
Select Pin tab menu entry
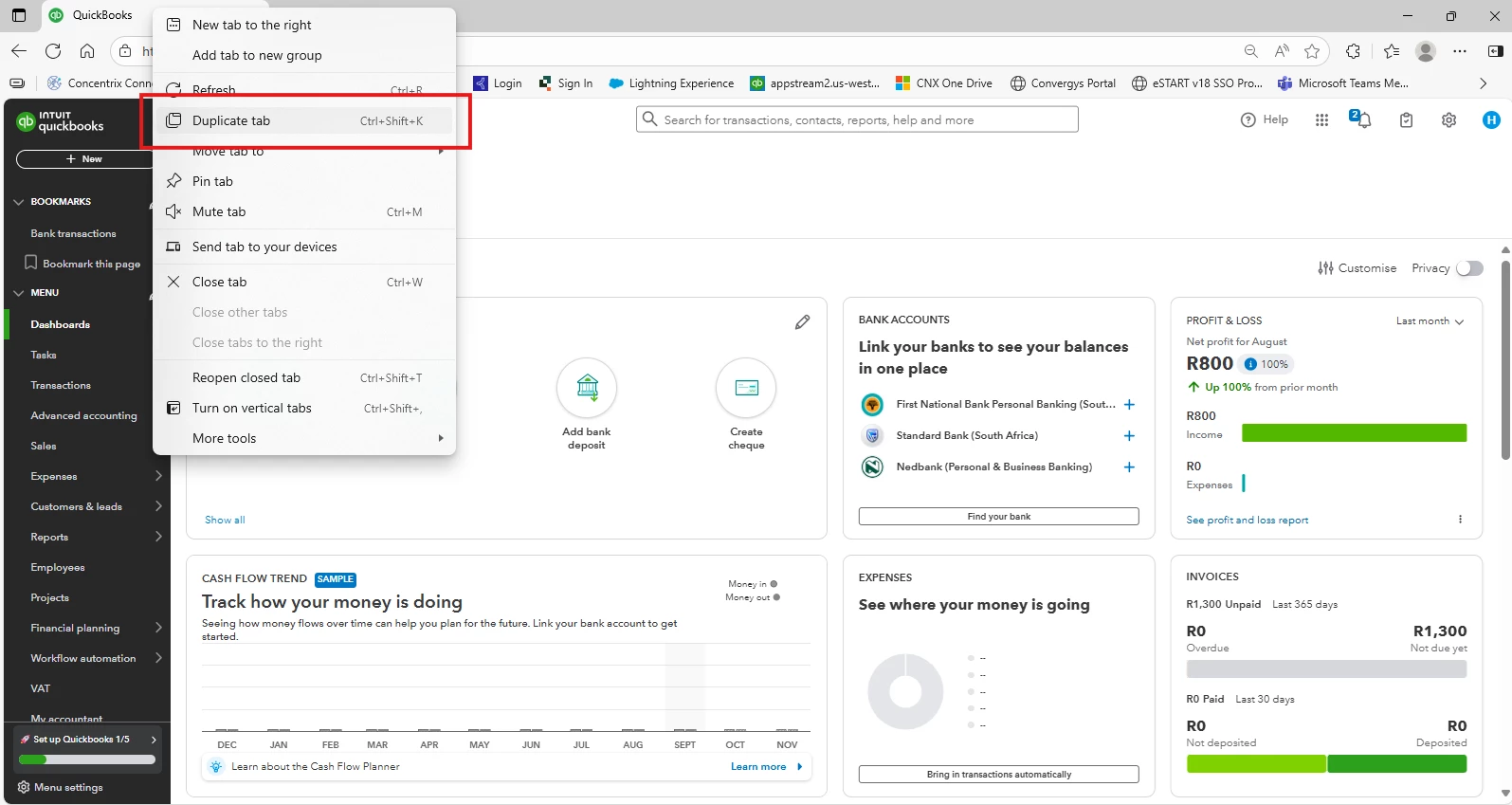point(303,181)
